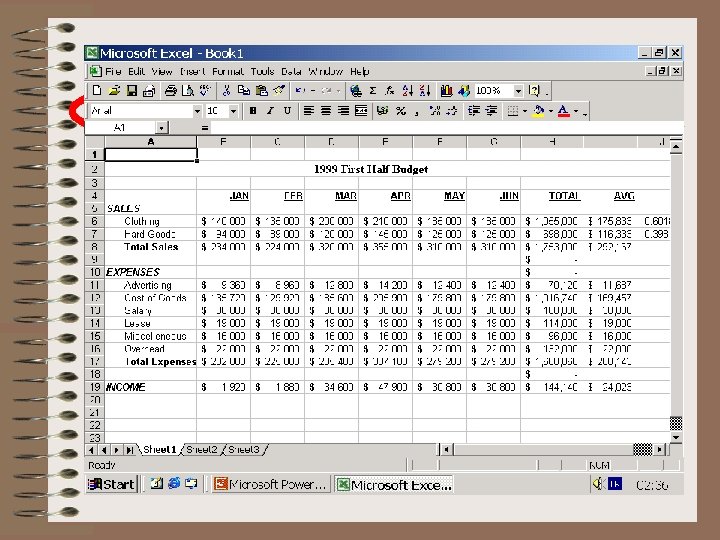The image size is (720, 540).
Task: Click the horizontal scrollbar right arrow
Action: 660,450
